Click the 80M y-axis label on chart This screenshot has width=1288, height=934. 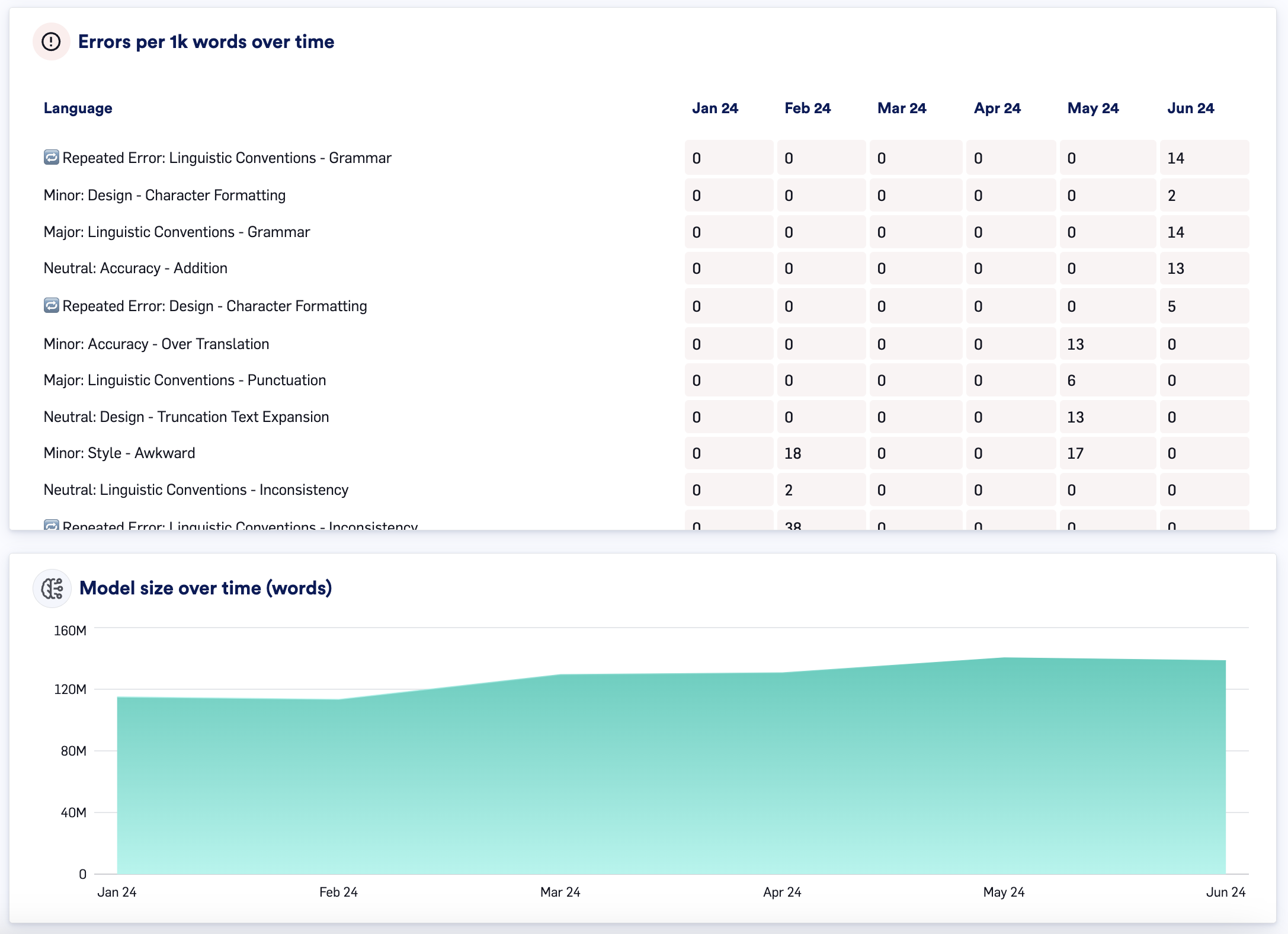pos(73,751)
